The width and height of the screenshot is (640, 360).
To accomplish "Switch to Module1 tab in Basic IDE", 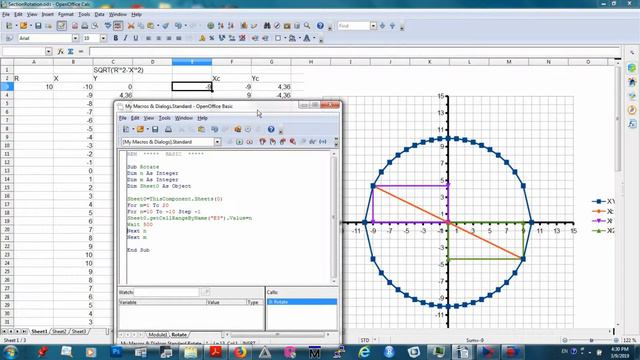I will pos(157,335).
